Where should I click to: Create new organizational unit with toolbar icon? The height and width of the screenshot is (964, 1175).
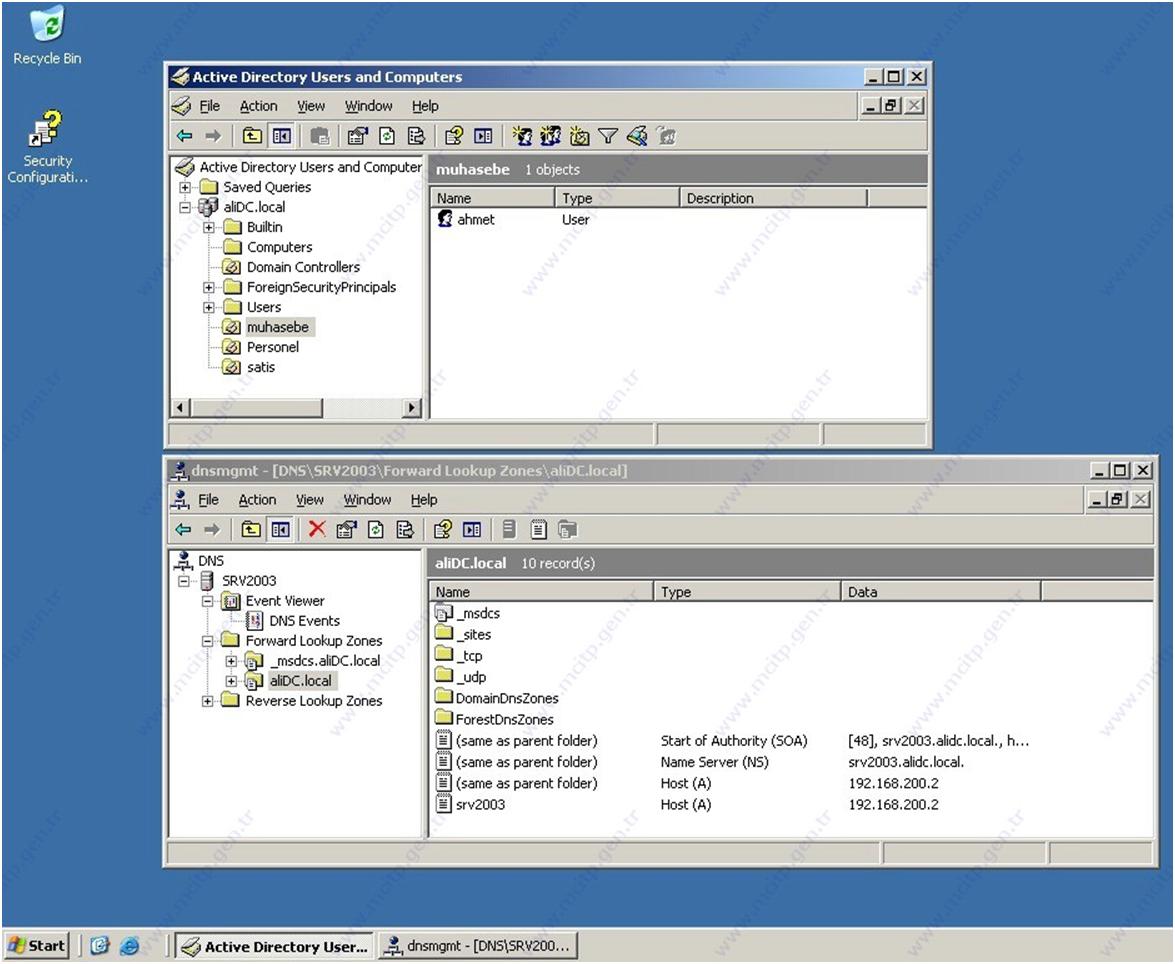pyautogui.click(x=579, y=136)
